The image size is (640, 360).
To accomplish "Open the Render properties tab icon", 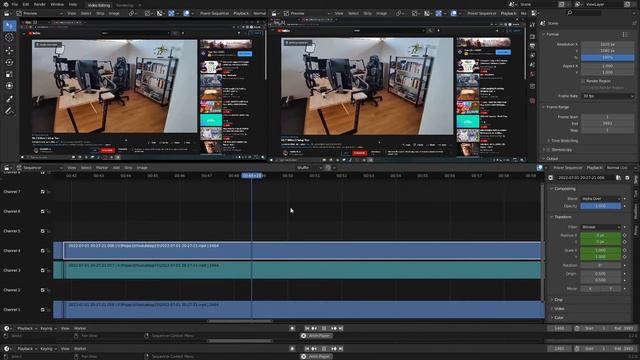I will (532, 37).
